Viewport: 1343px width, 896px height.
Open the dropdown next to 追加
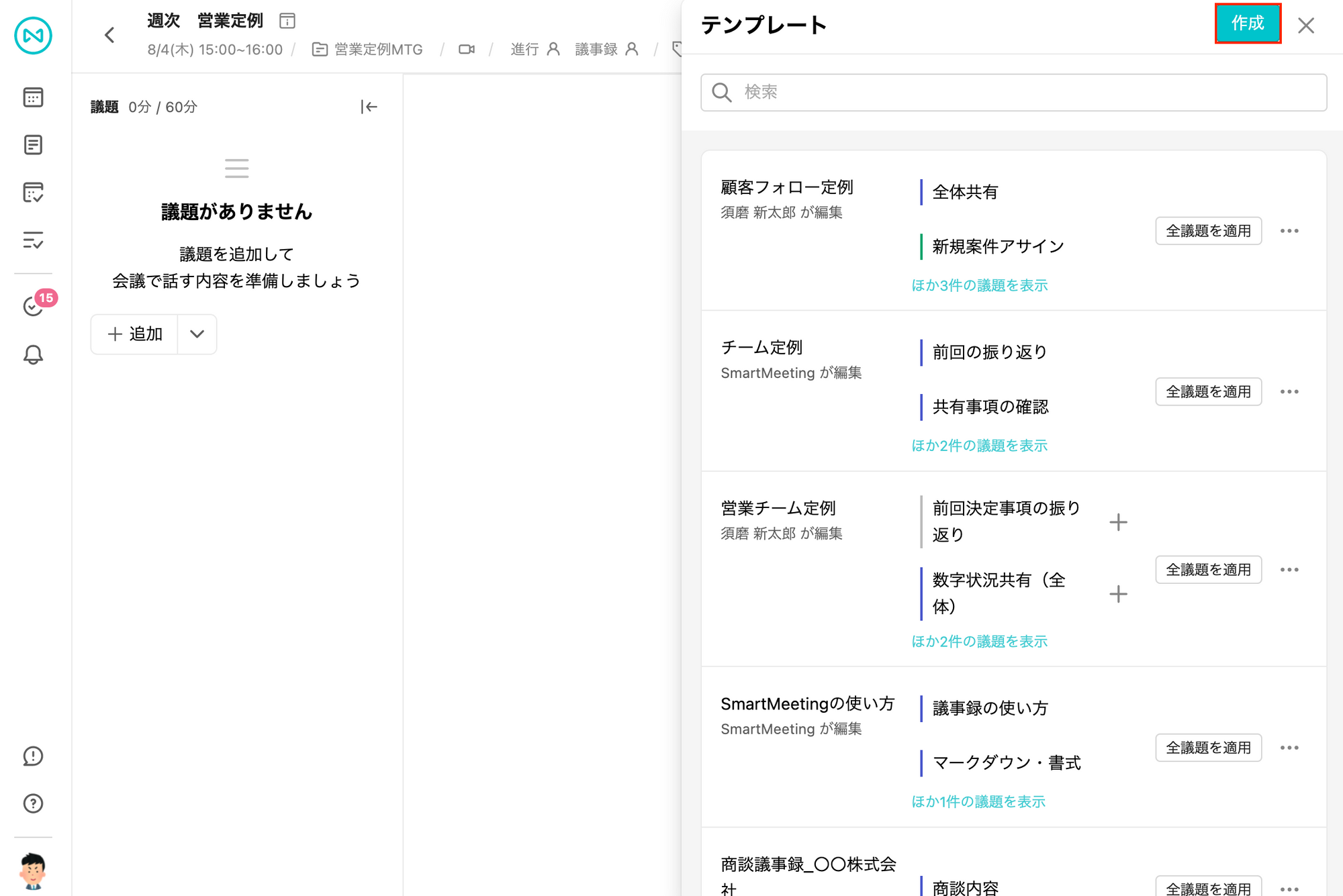[197, 334]
